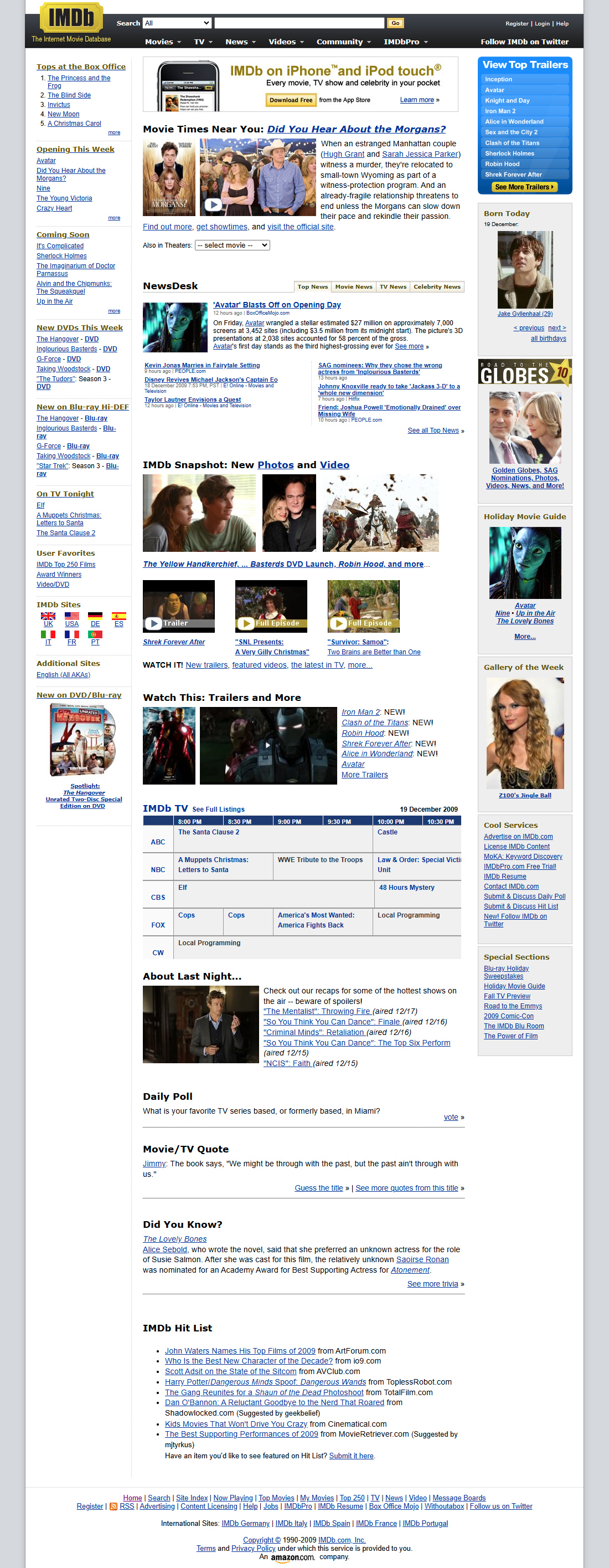The width and height of the screenshot is (609, 1568).
Task: Switch to the Top News tab
Action: [x=313, y=286]
